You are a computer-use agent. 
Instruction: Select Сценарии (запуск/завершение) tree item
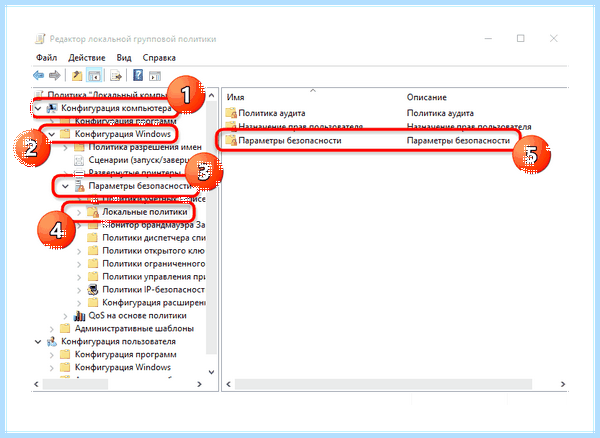(x=139, y=160)
